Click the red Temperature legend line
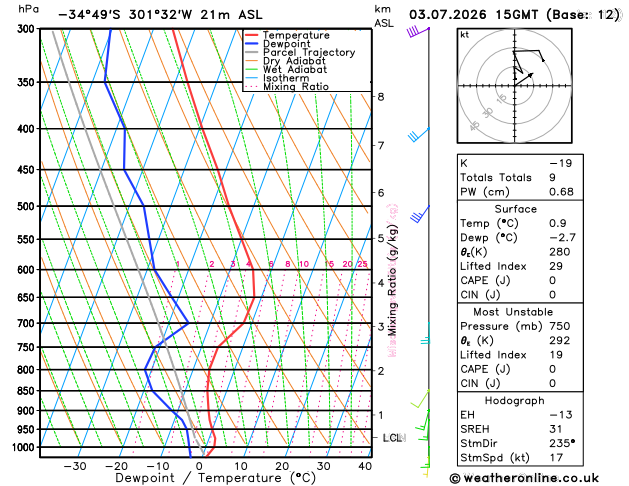Image resolution: width=629 pixels, height=486 pixels. pos(252,35)
